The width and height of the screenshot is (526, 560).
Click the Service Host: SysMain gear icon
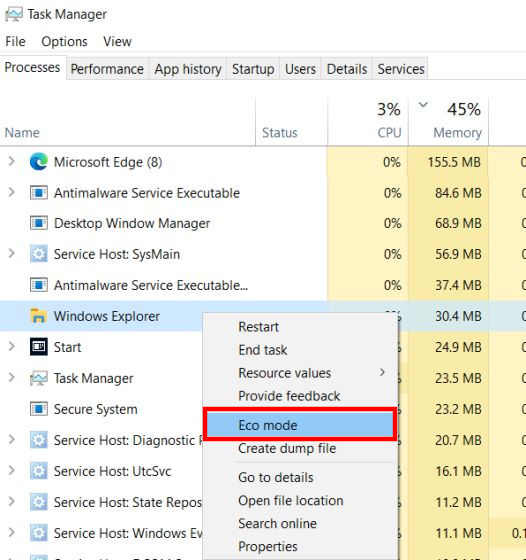(39, 254)
